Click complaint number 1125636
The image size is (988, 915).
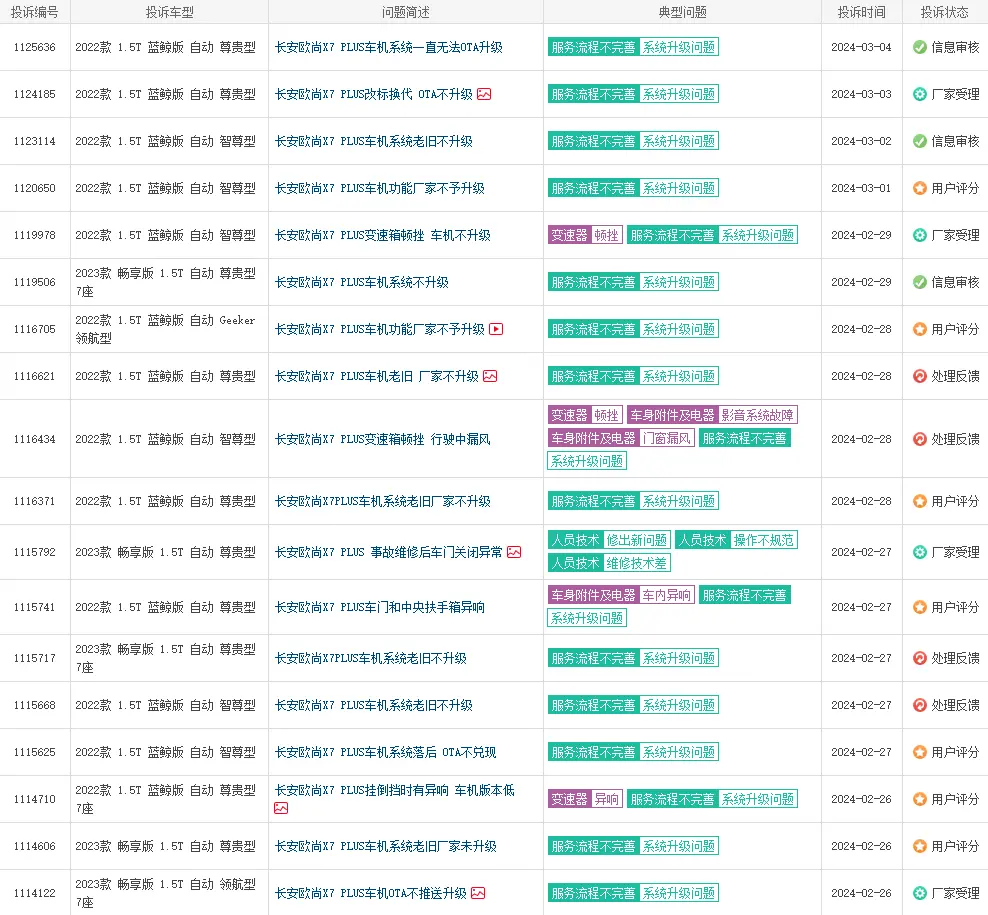[35, 47]
